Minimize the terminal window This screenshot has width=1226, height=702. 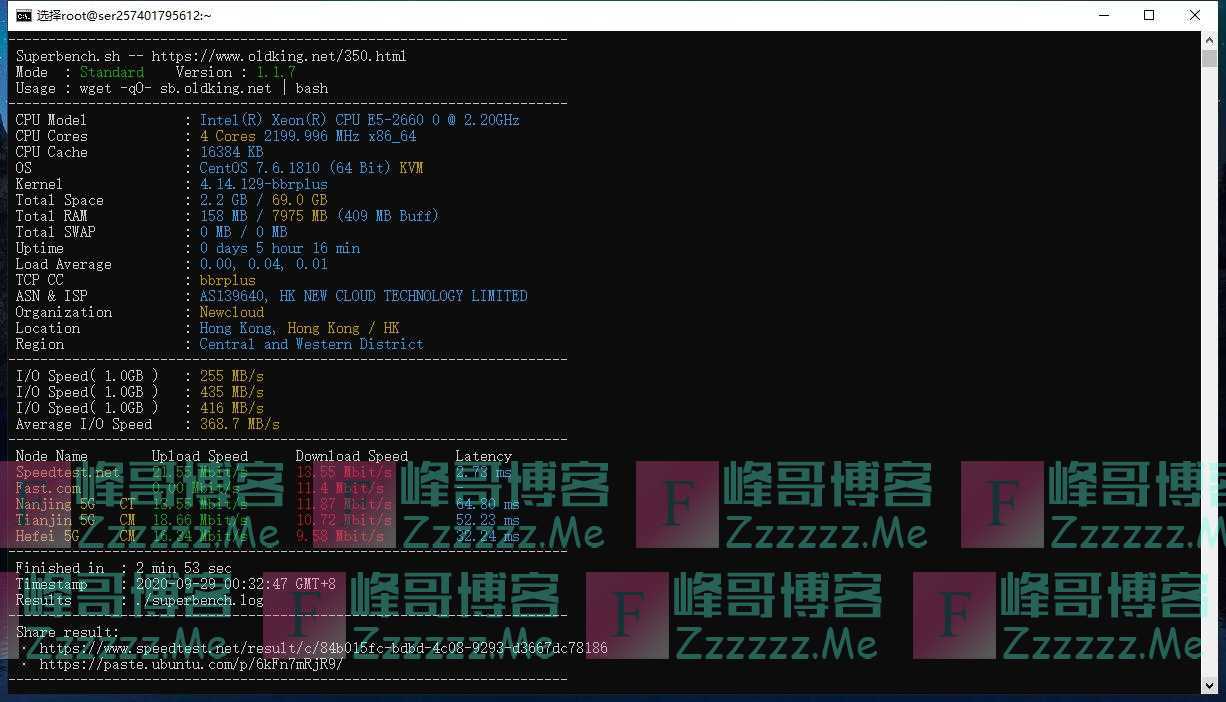pos(1104,15)
